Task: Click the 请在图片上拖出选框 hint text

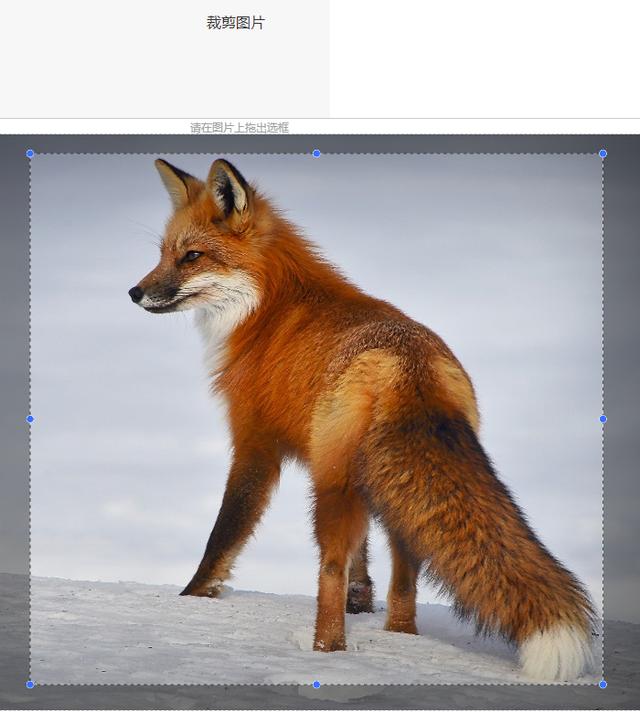Action: [x=239, y=128]
